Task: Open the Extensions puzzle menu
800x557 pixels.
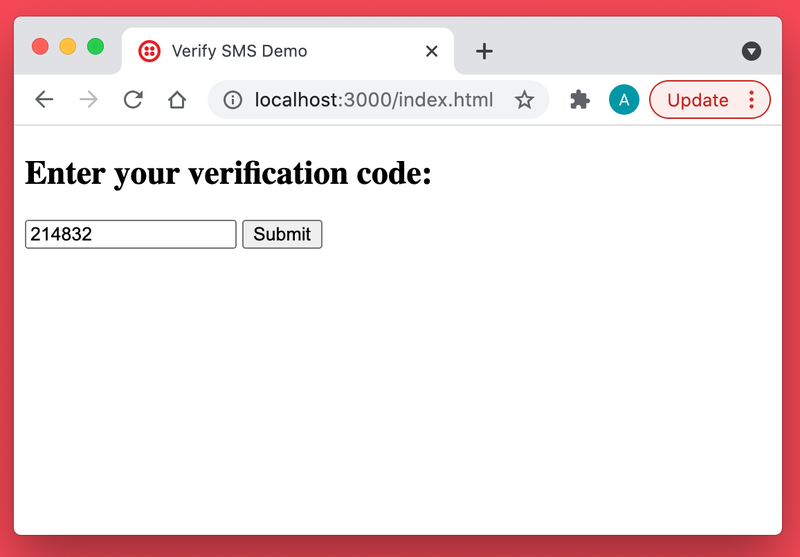Action: click(x=580, y=99)
